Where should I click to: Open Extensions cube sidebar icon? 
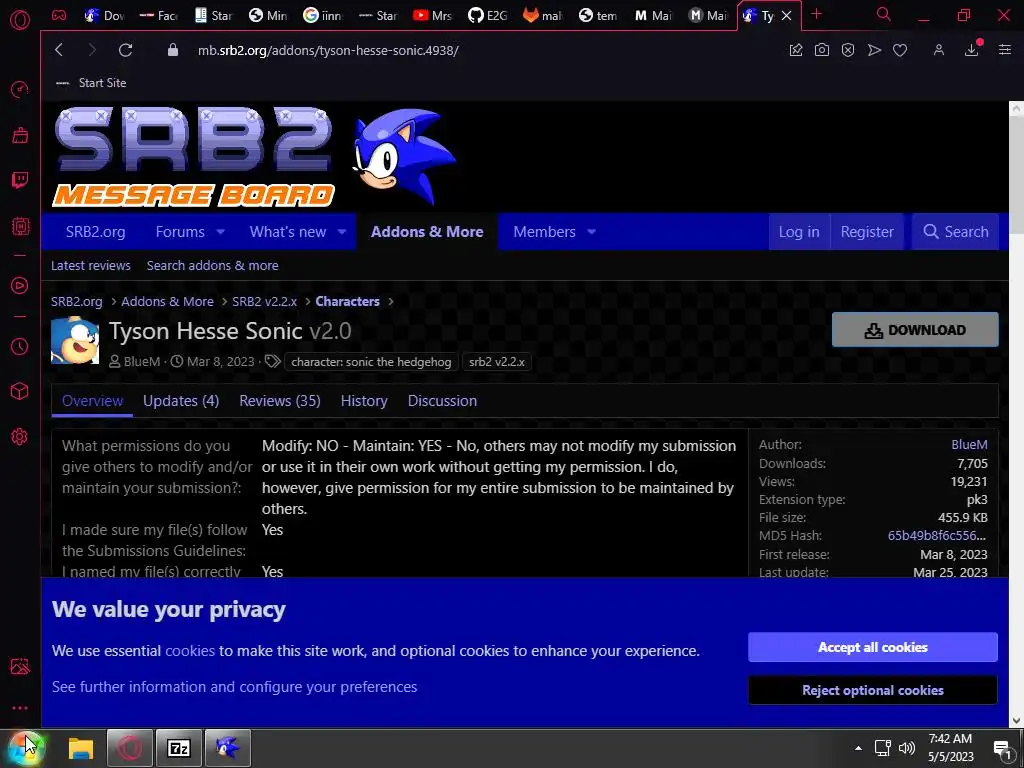point(20,391)
